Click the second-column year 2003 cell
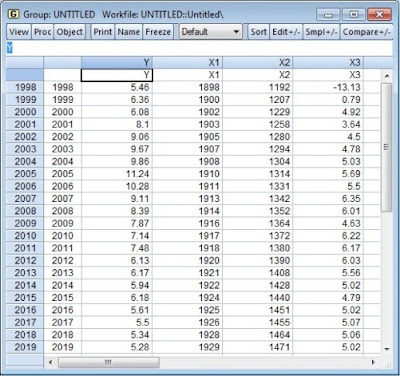The height and width of the screenshot is (376, 400). [x=62, y=149]
